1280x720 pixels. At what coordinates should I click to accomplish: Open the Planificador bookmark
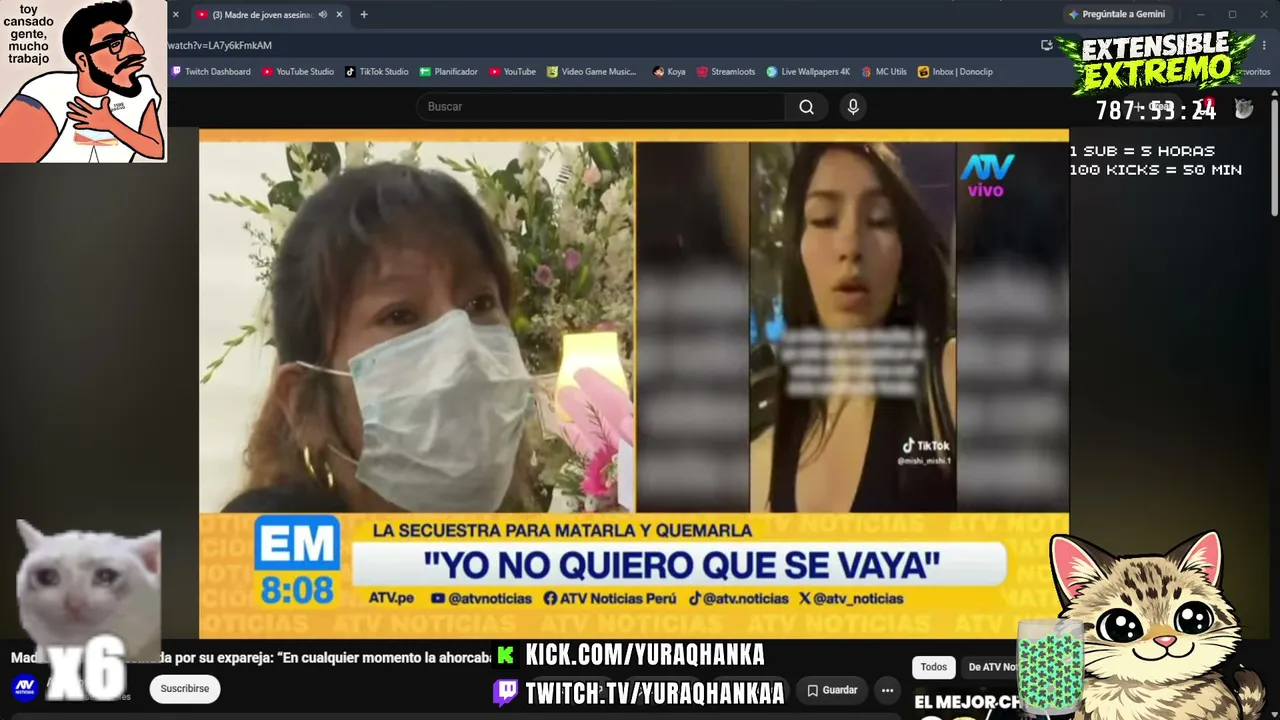(x=449, y=72)
